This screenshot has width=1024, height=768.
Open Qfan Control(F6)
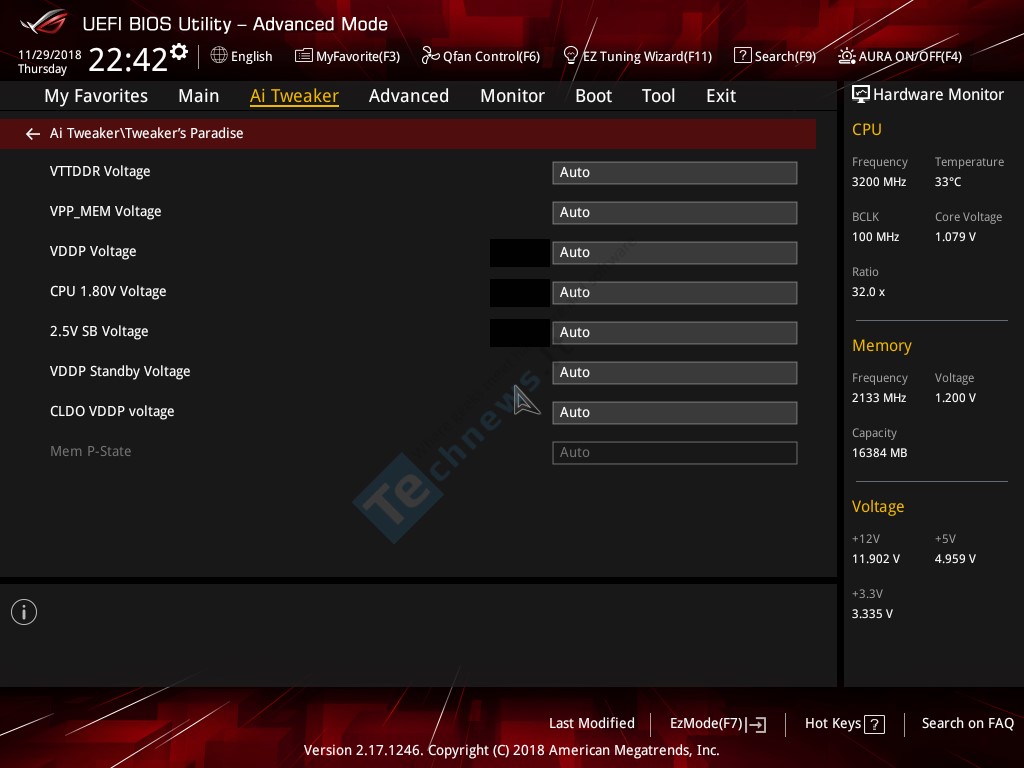point(491,56)
